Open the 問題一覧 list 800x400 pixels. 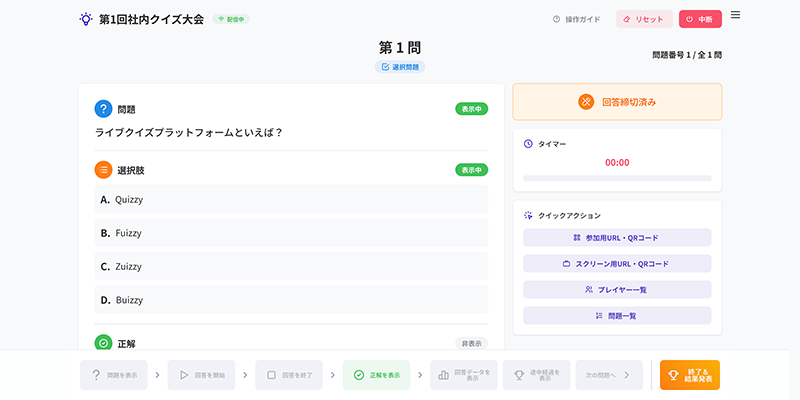617,316
